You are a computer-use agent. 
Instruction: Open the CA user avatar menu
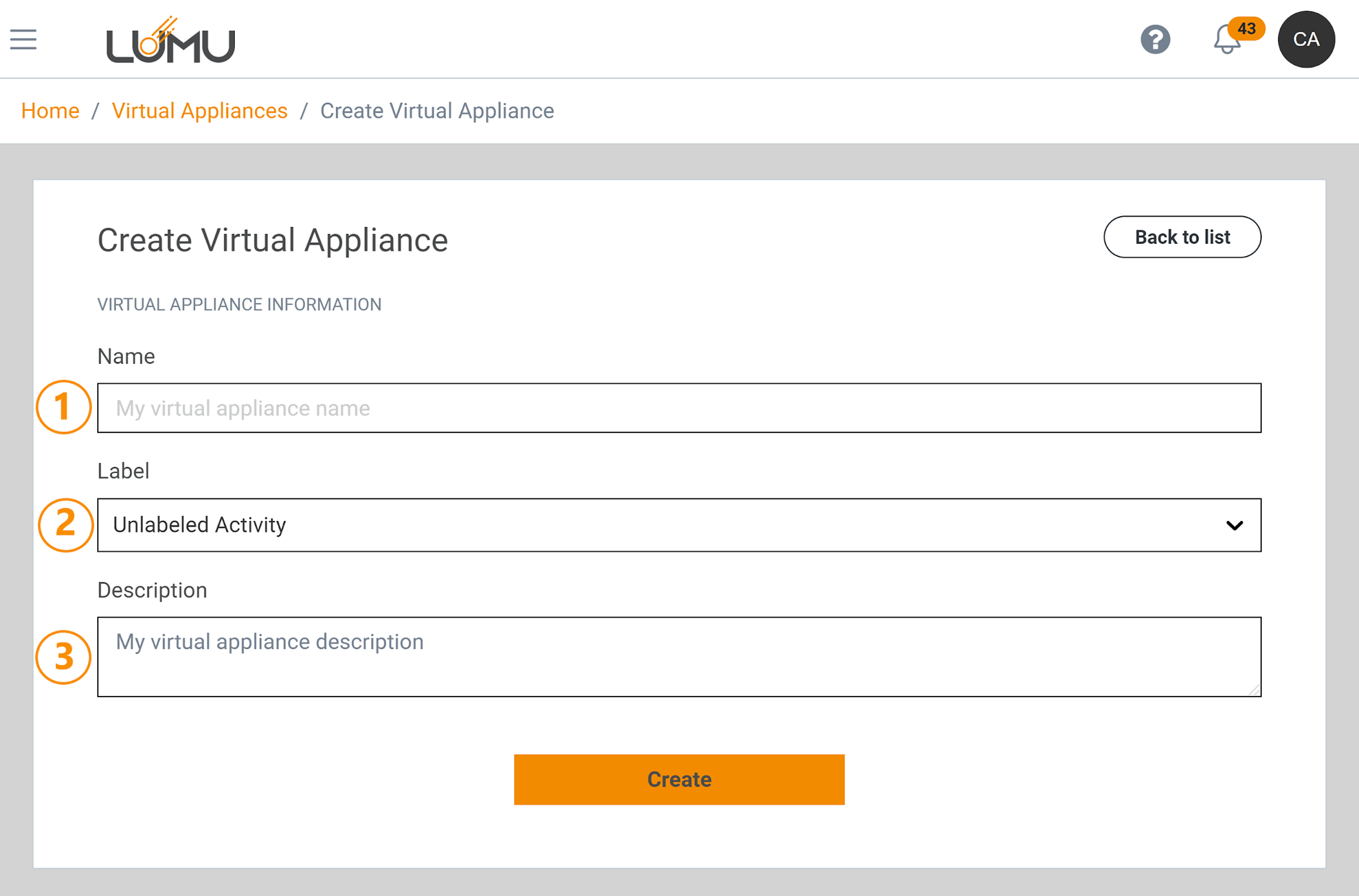(x=1306, y=40)
